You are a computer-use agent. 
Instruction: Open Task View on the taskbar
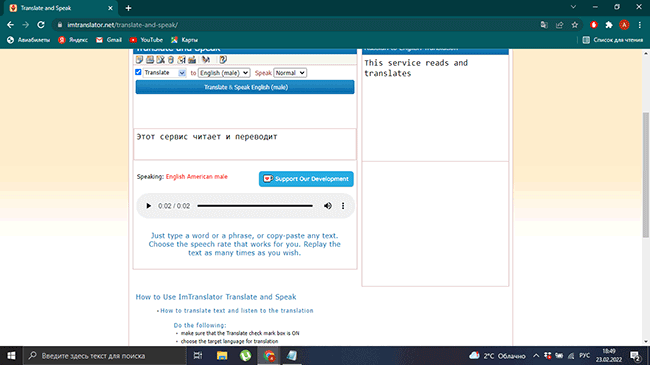(x=198, y=356)
